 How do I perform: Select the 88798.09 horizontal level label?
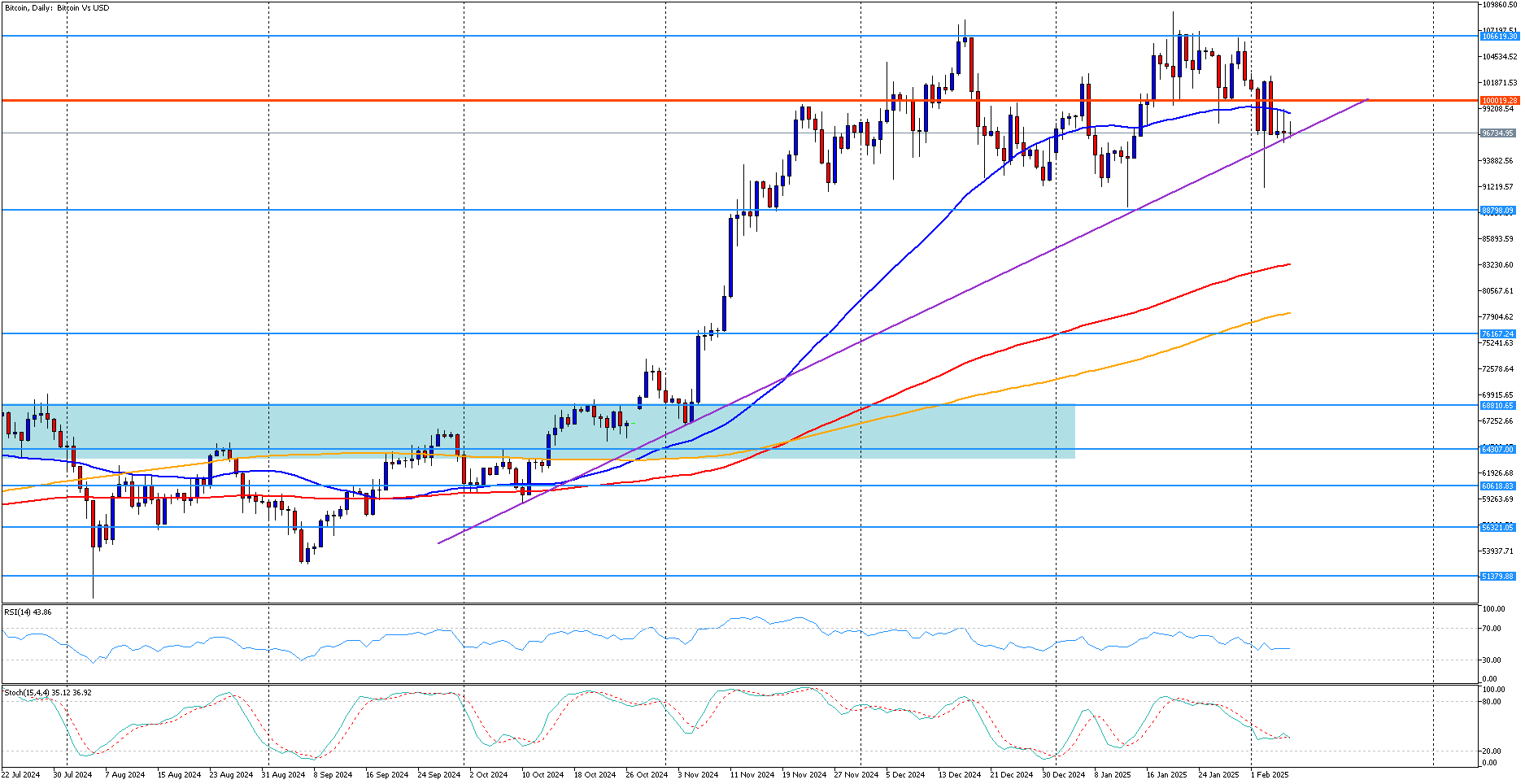(x=1497, y=211)
